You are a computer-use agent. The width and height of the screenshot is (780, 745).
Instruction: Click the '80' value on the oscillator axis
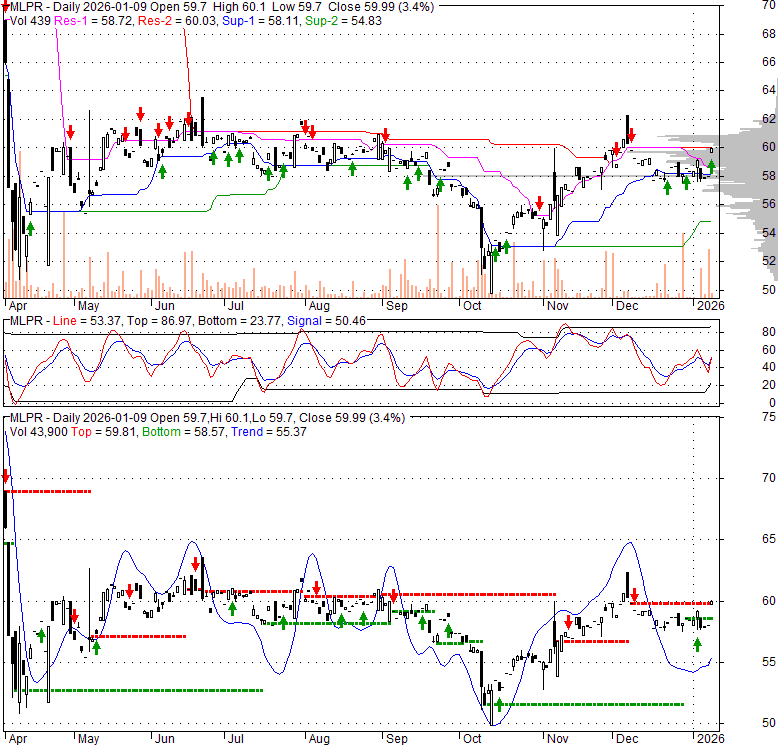(x=769, y=332)
